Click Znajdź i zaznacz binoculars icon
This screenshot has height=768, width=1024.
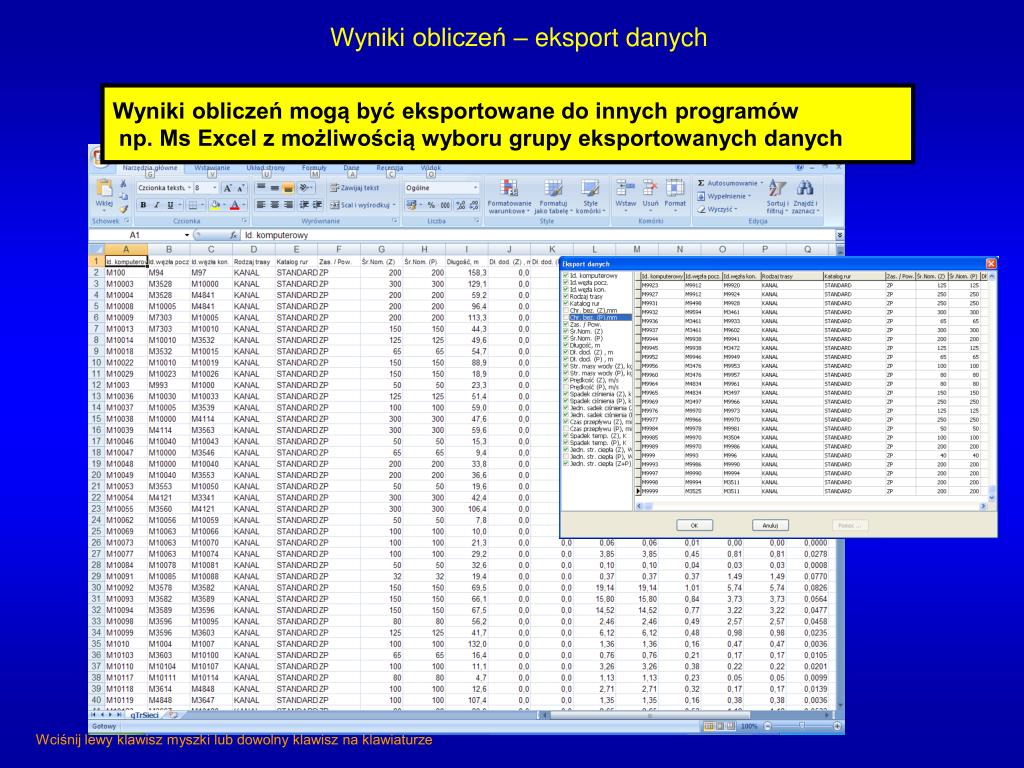(x=805, y=189)
